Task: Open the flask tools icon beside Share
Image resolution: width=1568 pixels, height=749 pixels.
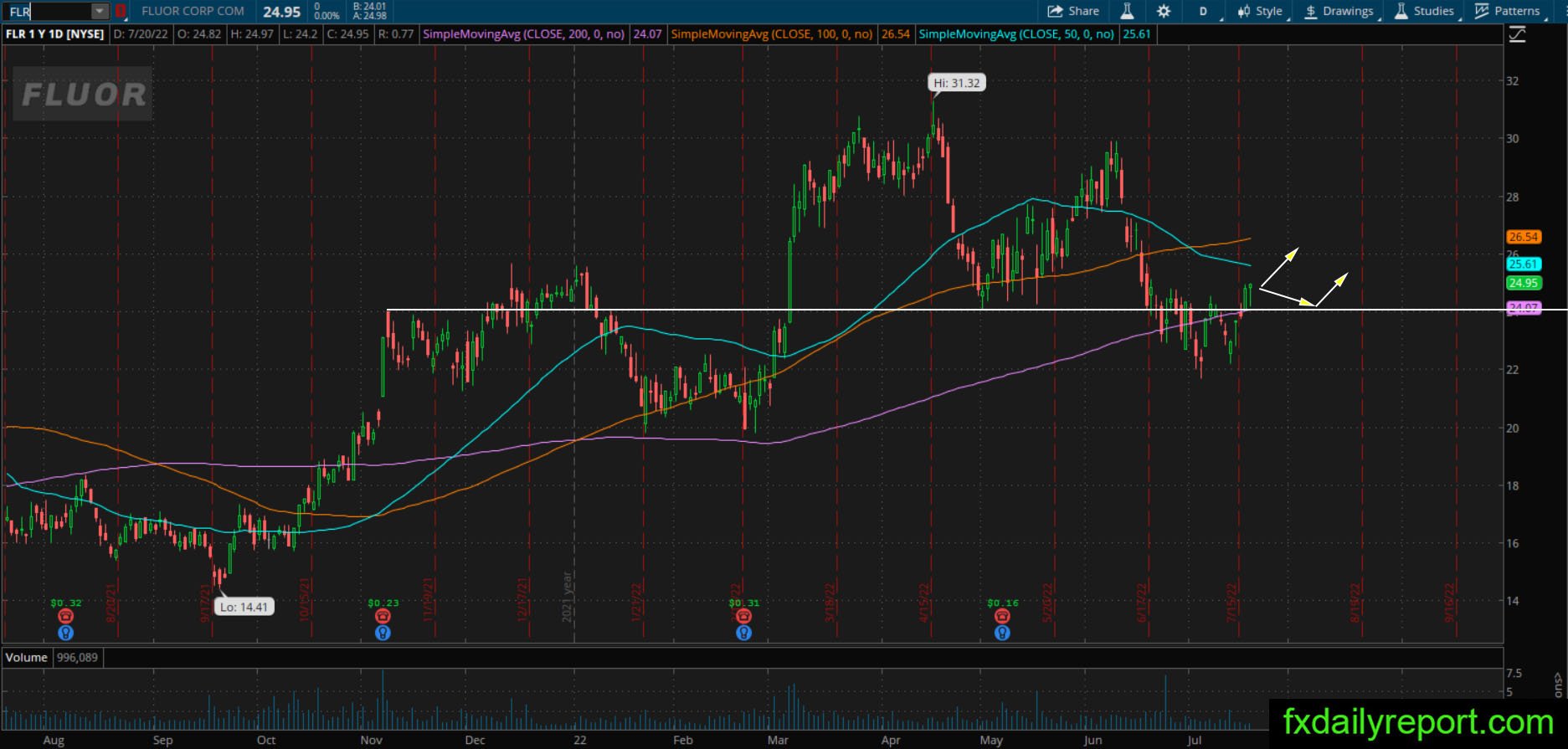Action: click(1127, 12)
